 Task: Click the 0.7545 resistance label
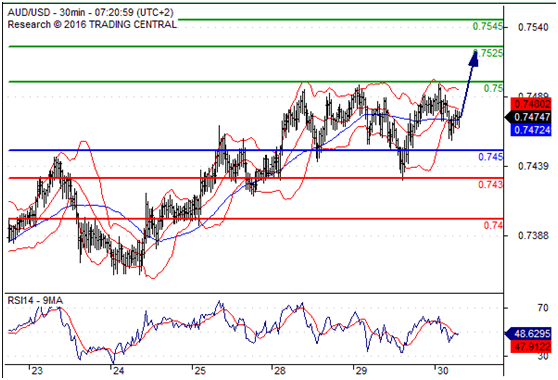[488, 26]
